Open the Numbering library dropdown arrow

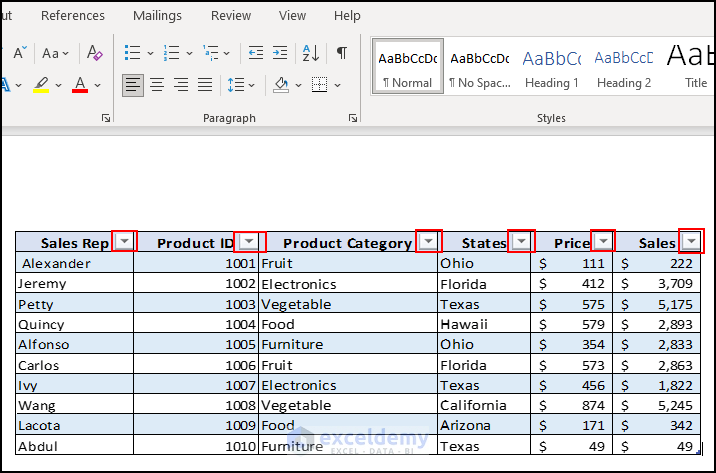190,53
